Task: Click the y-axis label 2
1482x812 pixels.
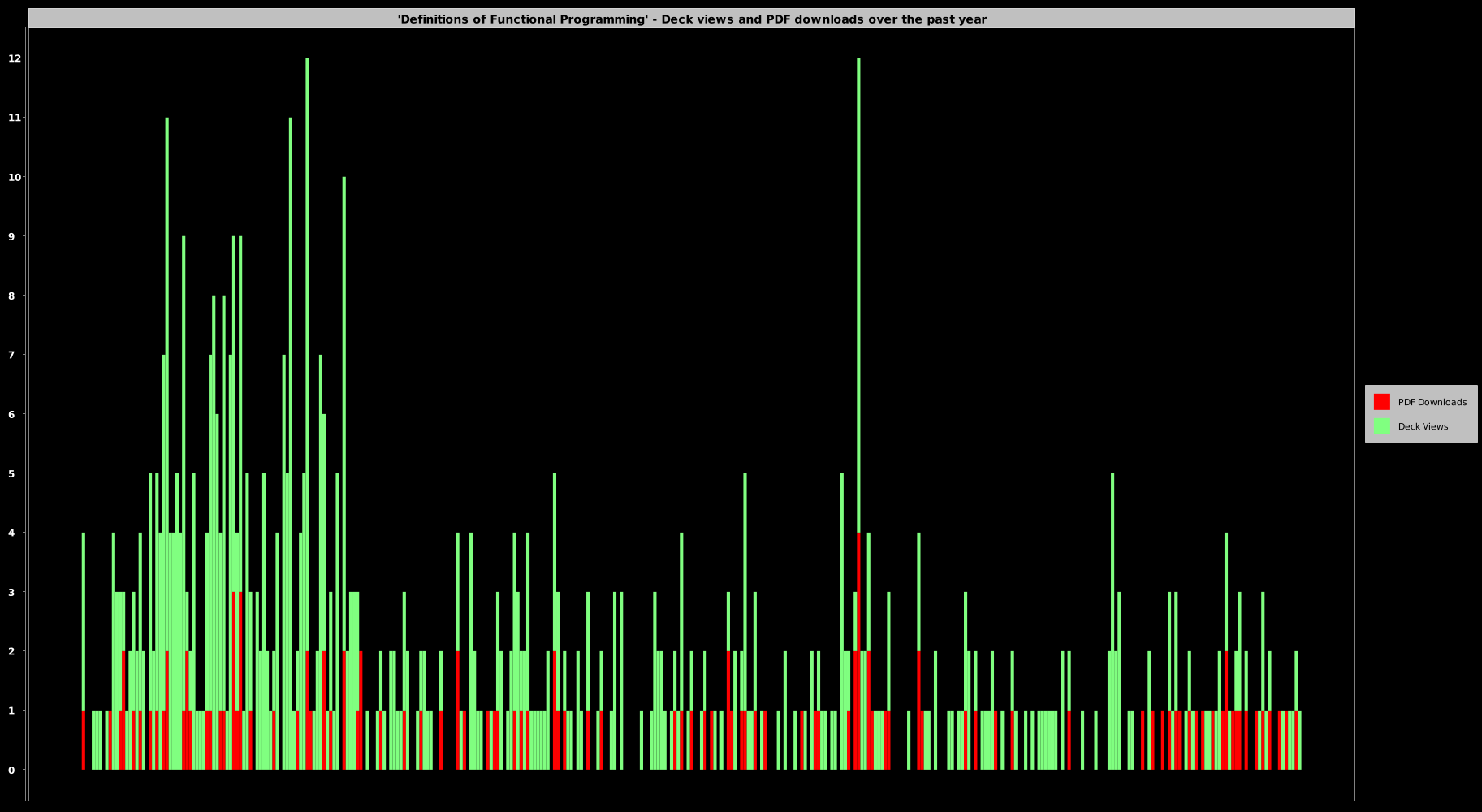Action: [11, 651]
